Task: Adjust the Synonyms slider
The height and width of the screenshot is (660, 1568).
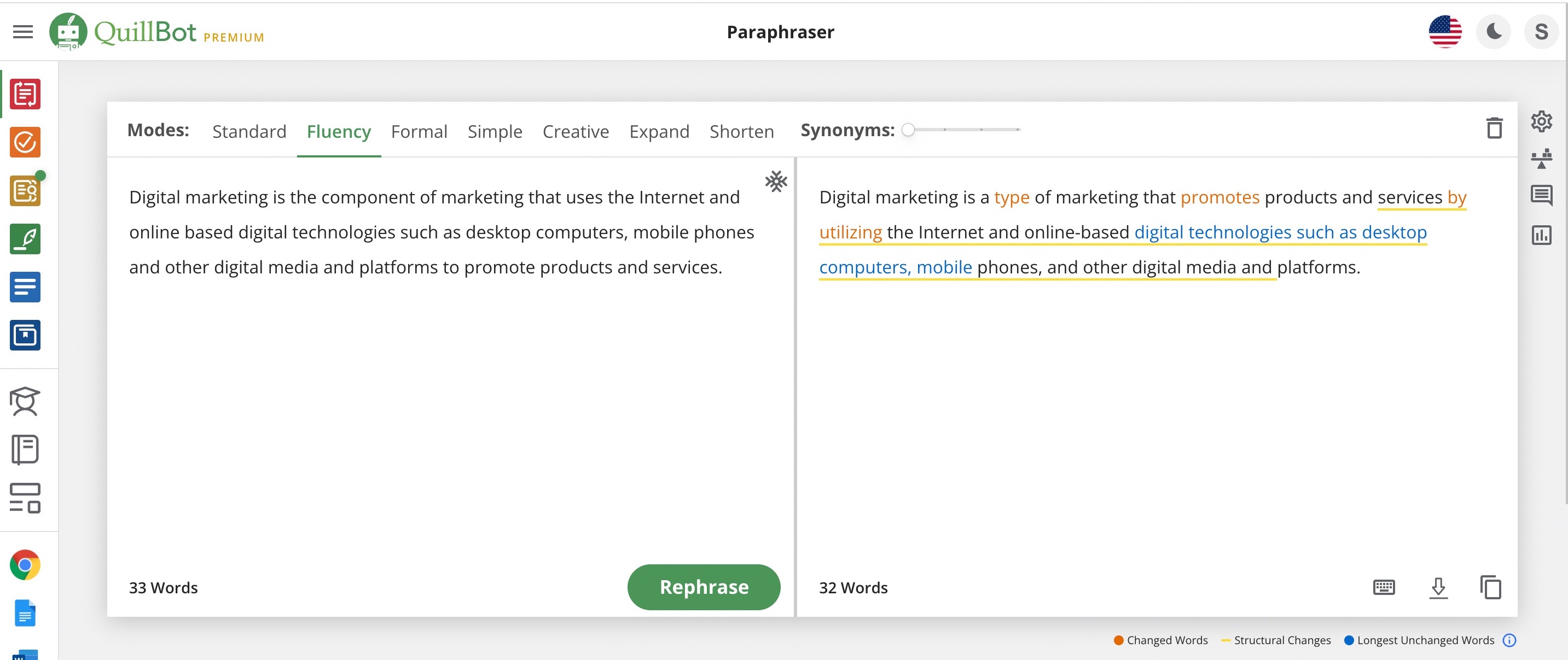Action: pyautogui.click(x=909, y=130)
